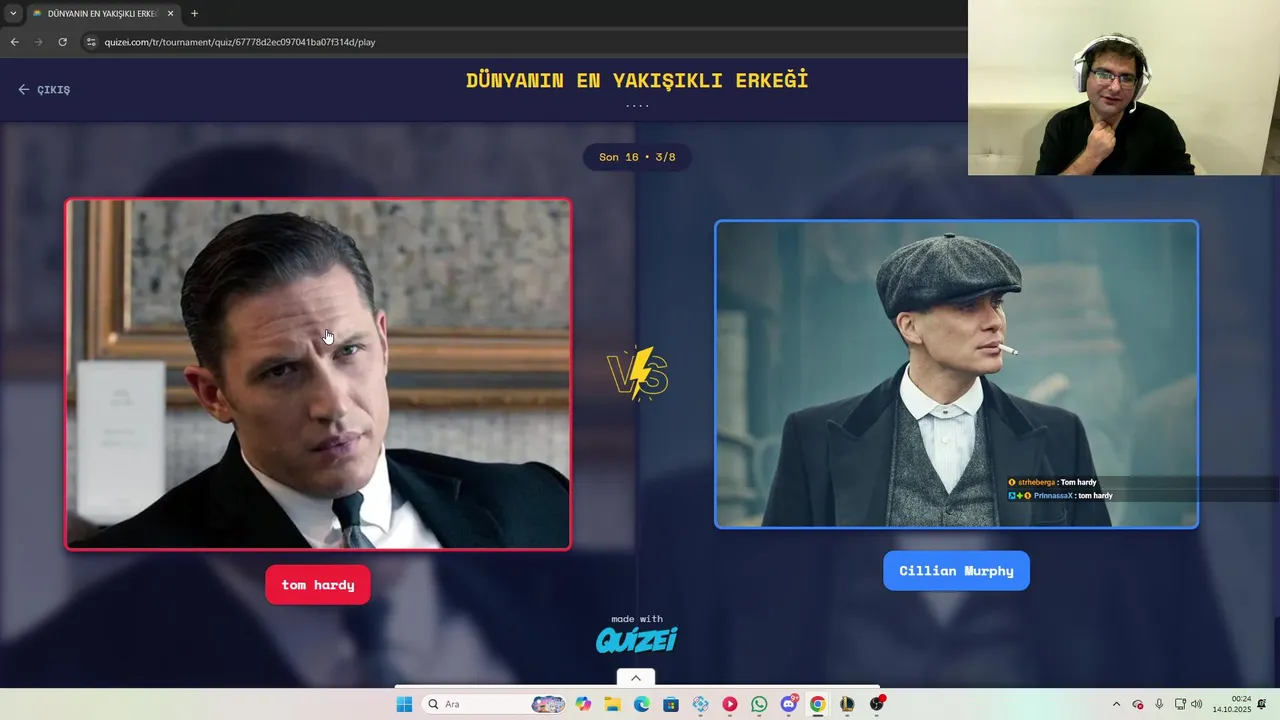Click the address bar URL
This screenshot has width=1280, height=720.
(240, 42)
